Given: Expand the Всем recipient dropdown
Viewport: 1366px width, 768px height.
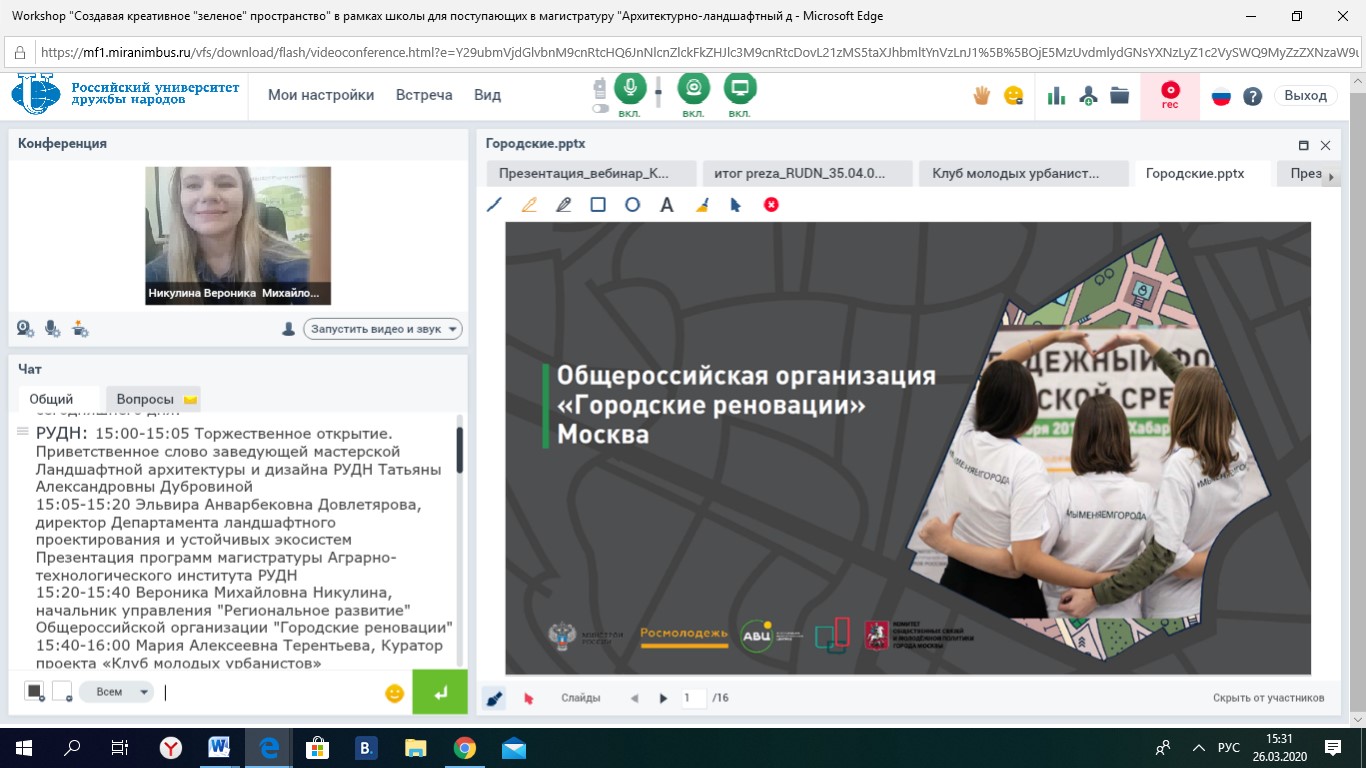Looking at the screenshot, I should point(116,691).
